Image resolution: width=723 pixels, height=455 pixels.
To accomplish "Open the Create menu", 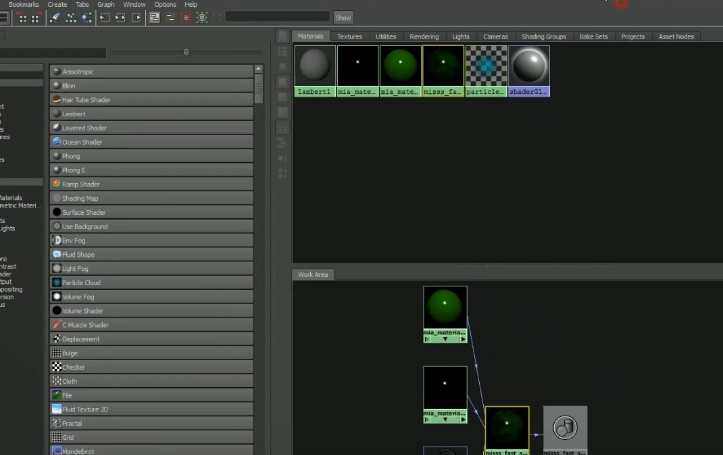I will 57,5.
